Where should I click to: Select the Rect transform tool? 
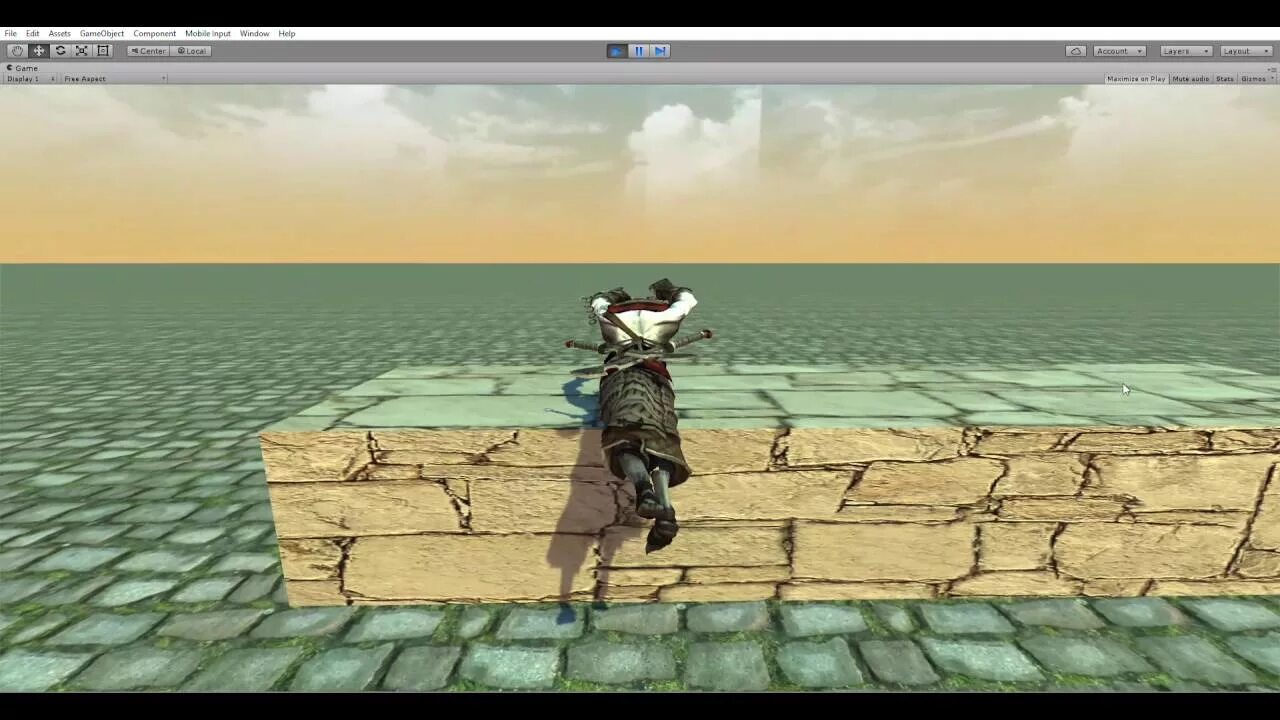pyautogui.click(x=103, y=51)
